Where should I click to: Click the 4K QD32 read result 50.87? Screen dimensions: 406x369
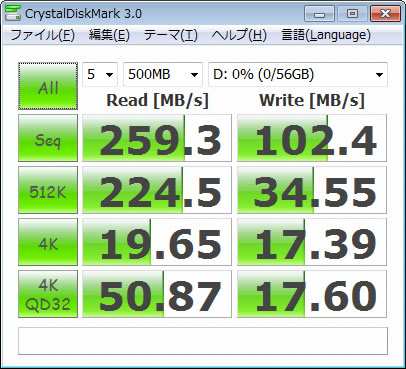tap(157, 294)
